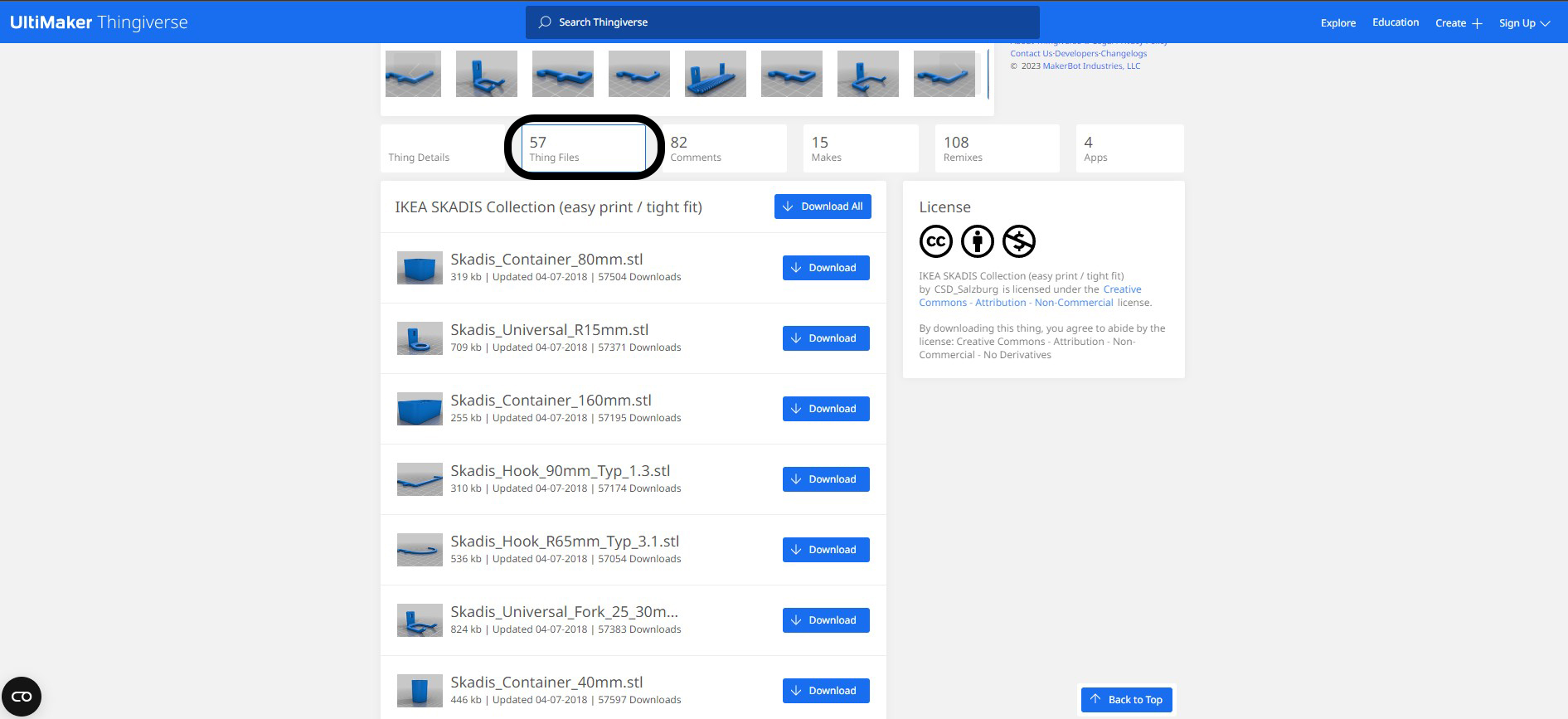
Task: Download Skadis_Container_40mm.stl
Action: [x=826, y=691]
